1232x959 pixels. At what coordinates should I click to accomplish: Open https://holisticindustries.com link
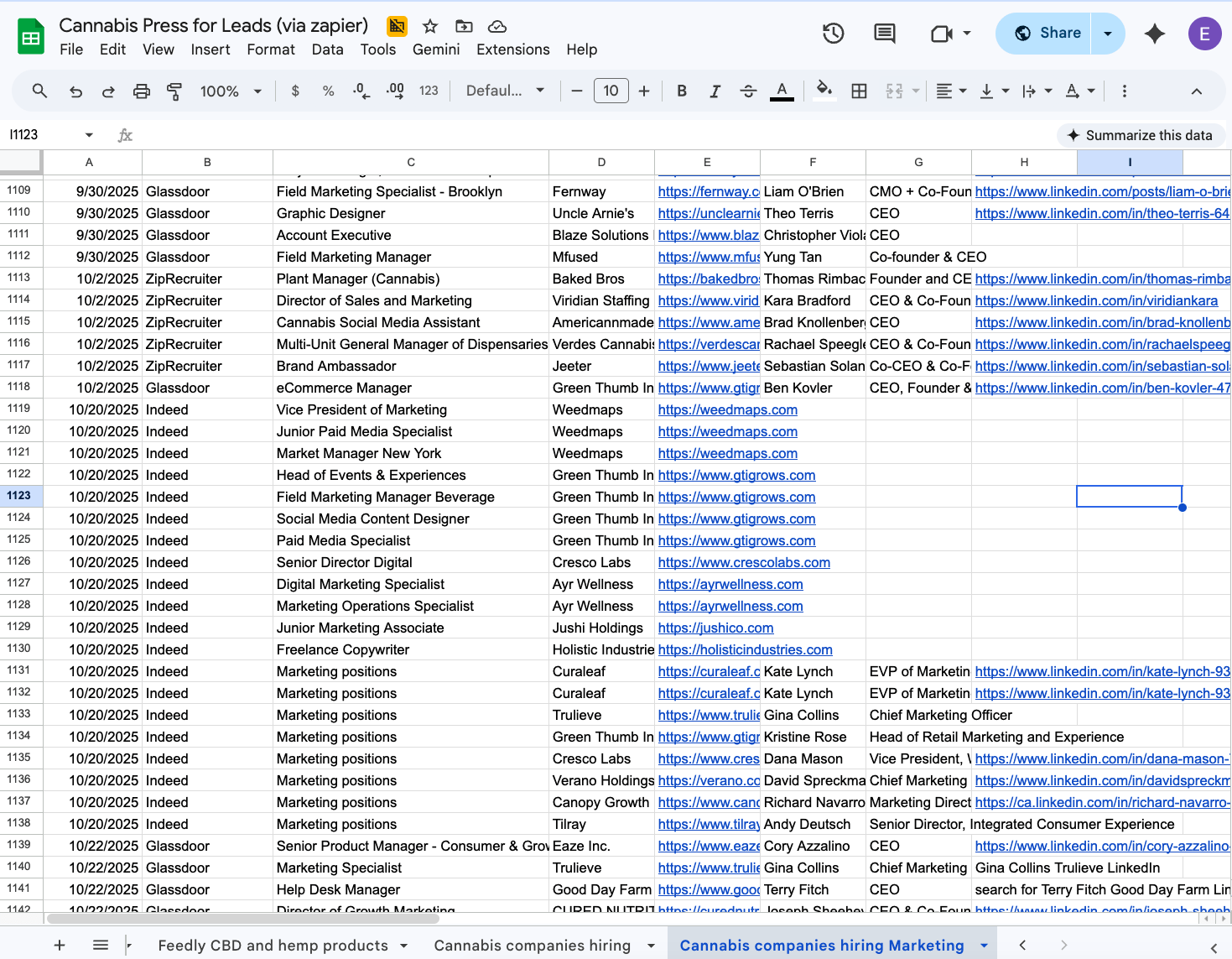[746, 649]
